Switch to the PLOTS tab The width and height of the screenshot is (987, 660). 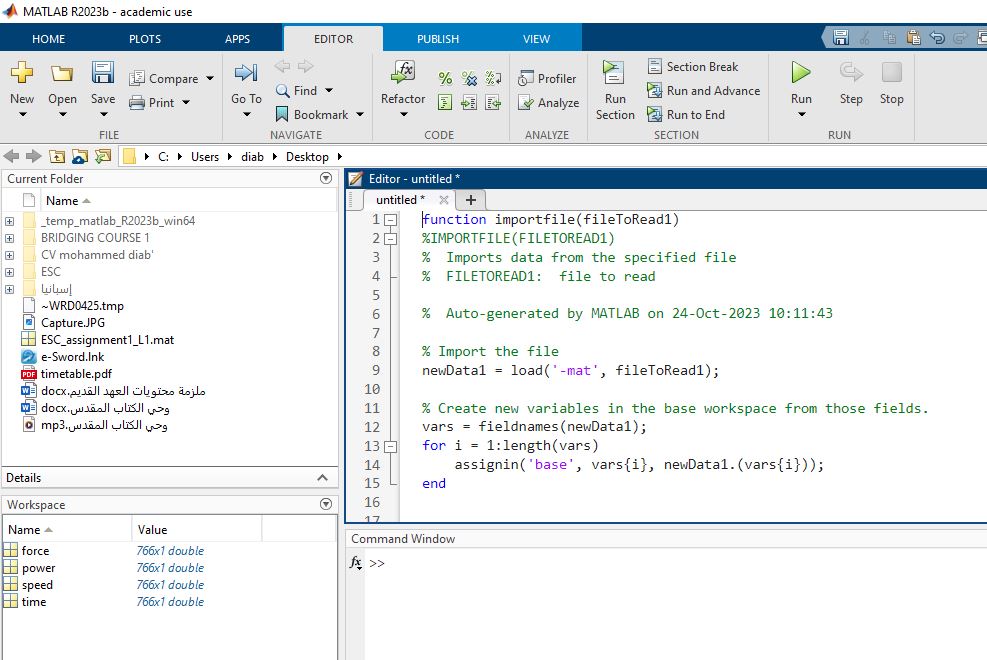point(145,39)
